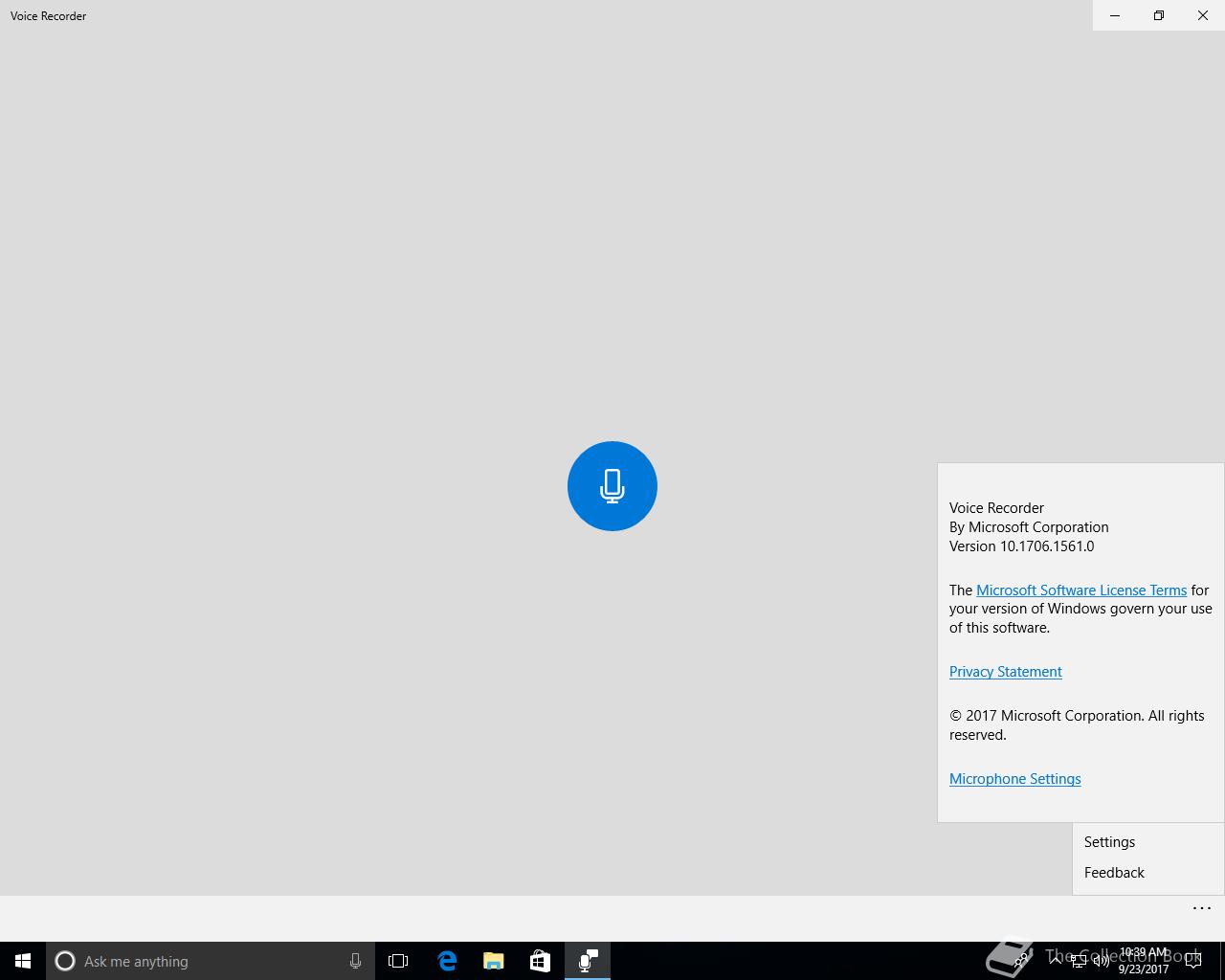Viewport: 1225px width, 980px height.
Task: Open the Windows Store taskbar icon
Action: pyautogui.click(x=540, y=961)
